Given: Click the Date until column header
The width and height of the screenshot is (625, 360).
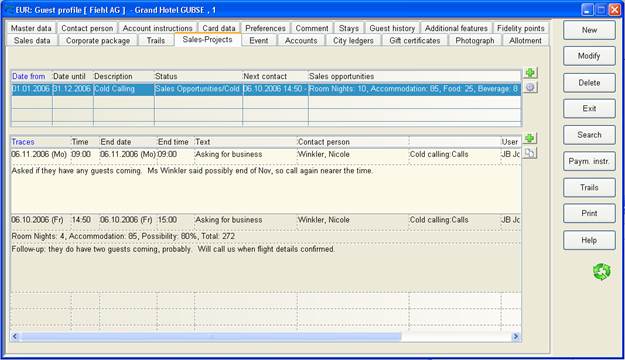Looking at the screenshot, I should 73,76.
